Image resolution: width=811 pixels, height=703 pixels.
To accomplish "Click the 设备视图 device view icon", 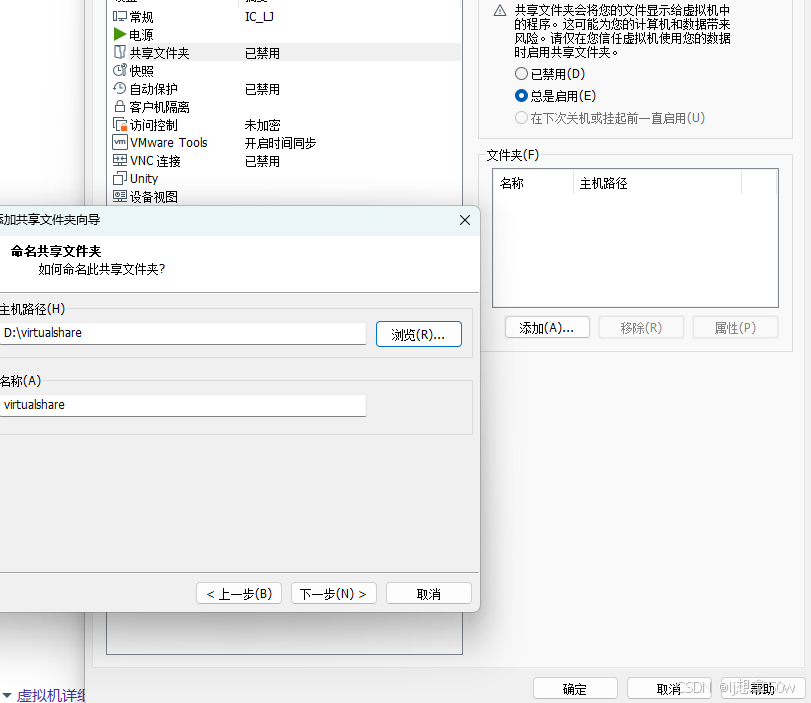I will pos(119,196).
